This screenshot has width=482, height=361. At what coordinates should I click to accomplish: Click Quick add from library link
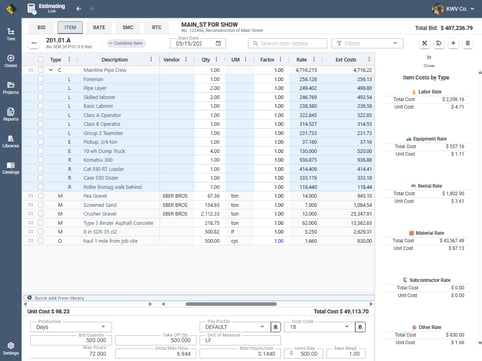pos(59,298)
